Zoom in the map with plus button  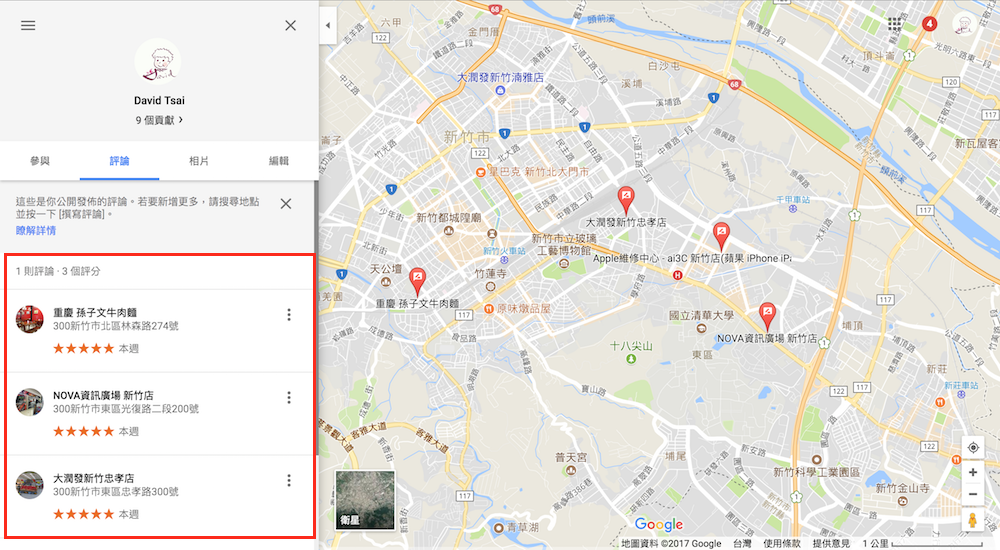973,472
